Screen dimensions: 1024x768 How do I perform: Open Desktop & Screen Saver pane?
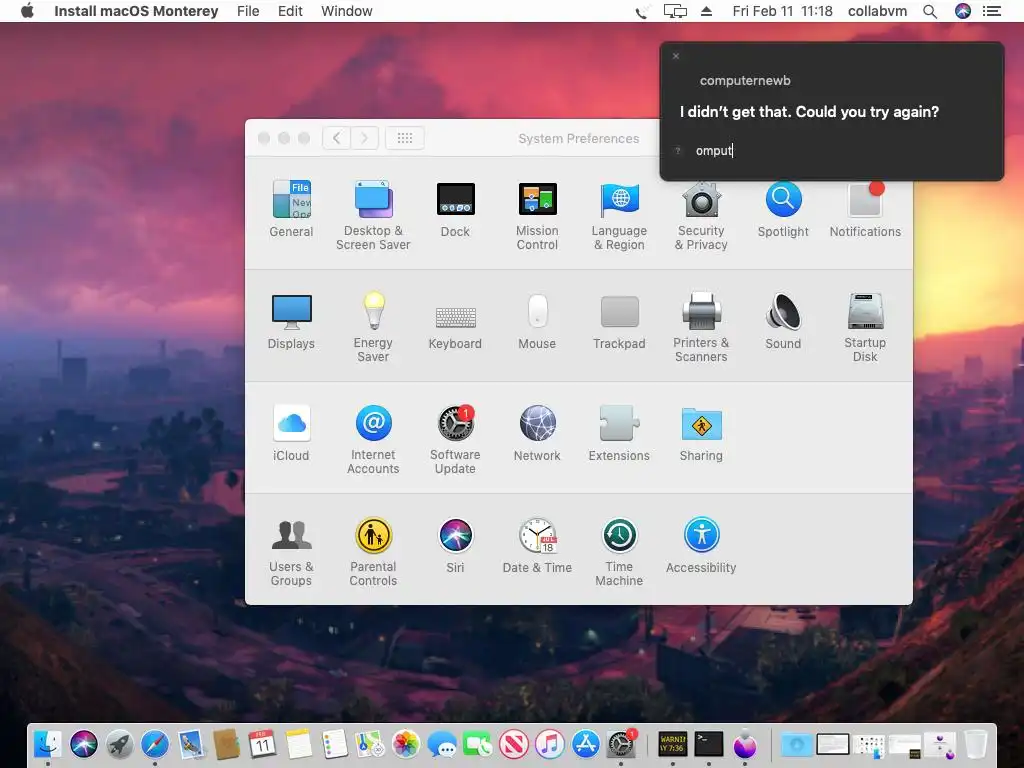pos(373,216)
